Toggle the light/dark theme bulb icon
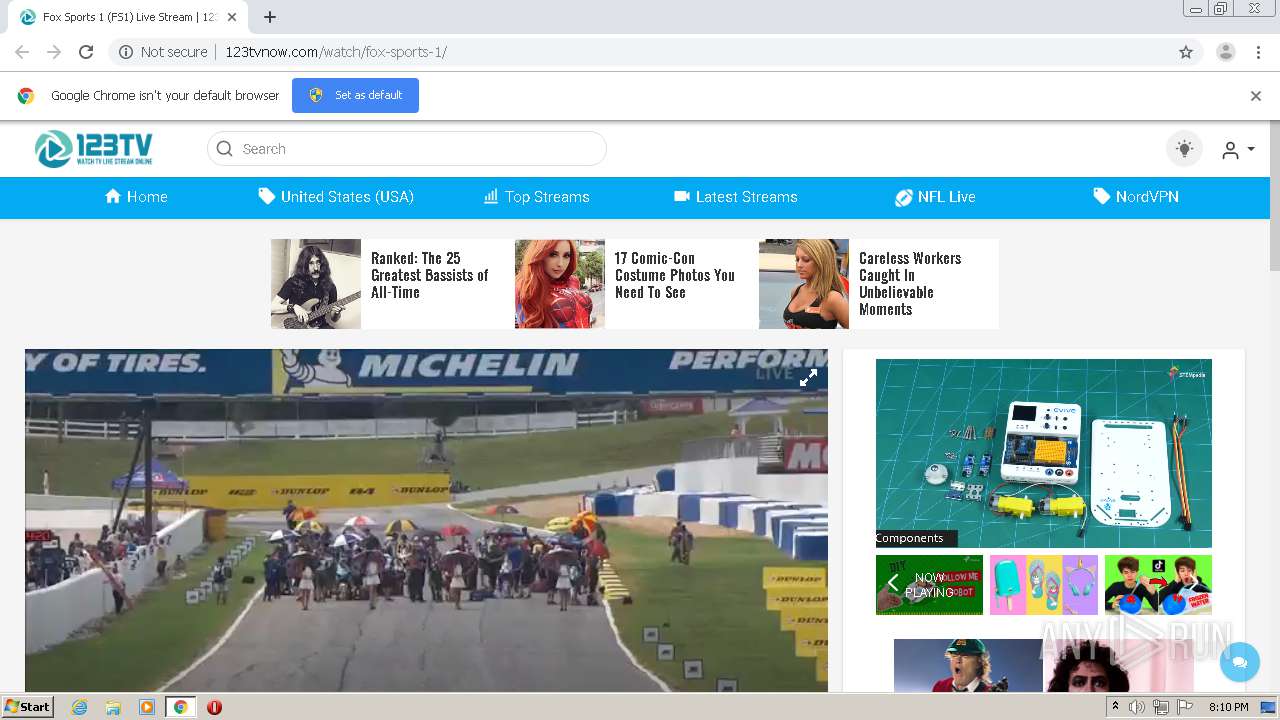The width and height of the screenshot is (1280, 720). click(1184, 149)
